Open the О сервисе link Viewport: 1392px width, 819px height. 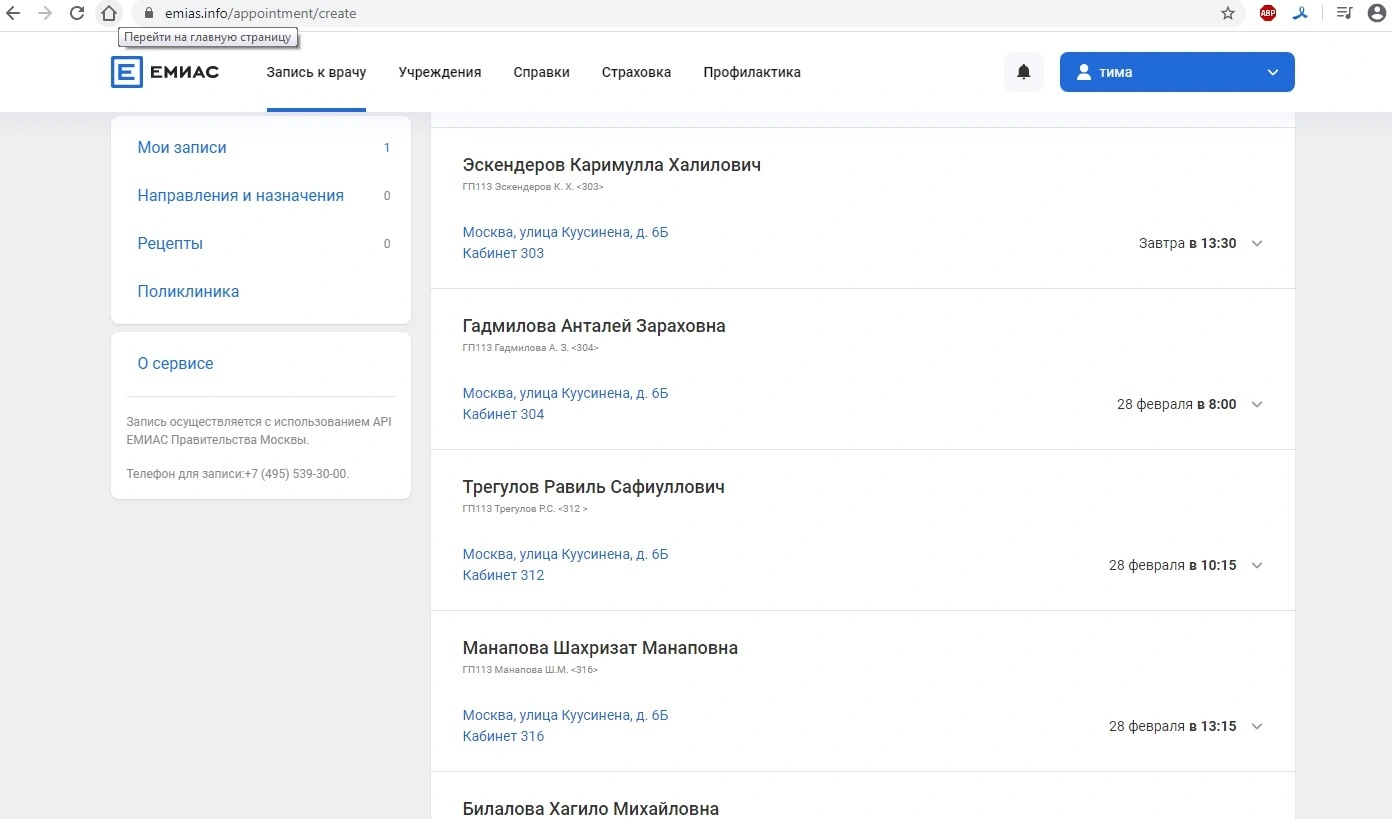click(x=176, y=363)
